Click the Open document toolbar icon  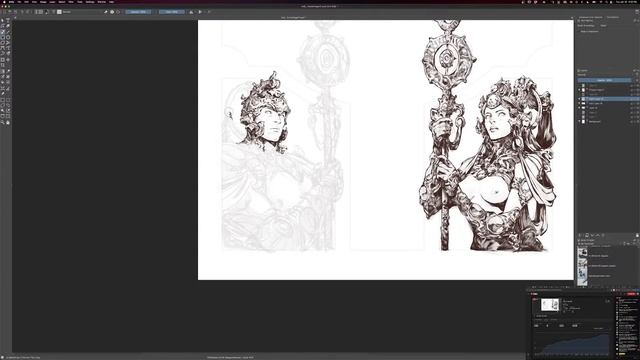(x=9, y=12)
